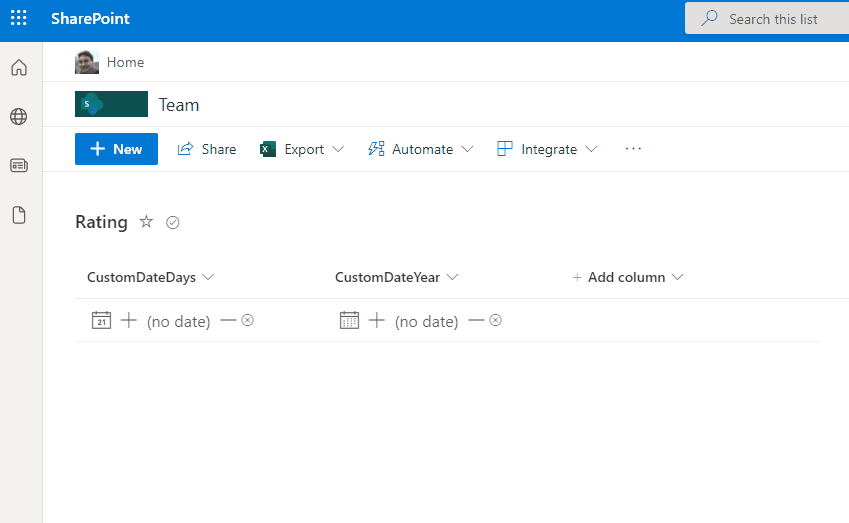Open the Home icon in left rail

coord(19,68)
